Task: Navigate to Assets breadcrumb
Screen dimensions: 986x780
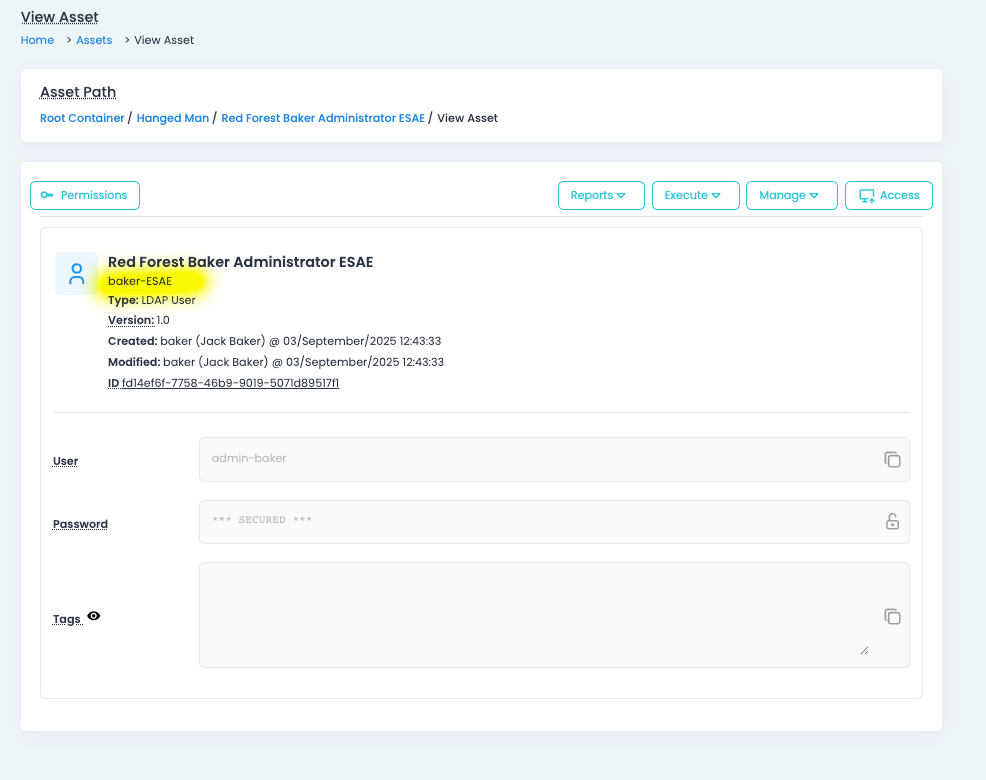Action: [94, 40]
